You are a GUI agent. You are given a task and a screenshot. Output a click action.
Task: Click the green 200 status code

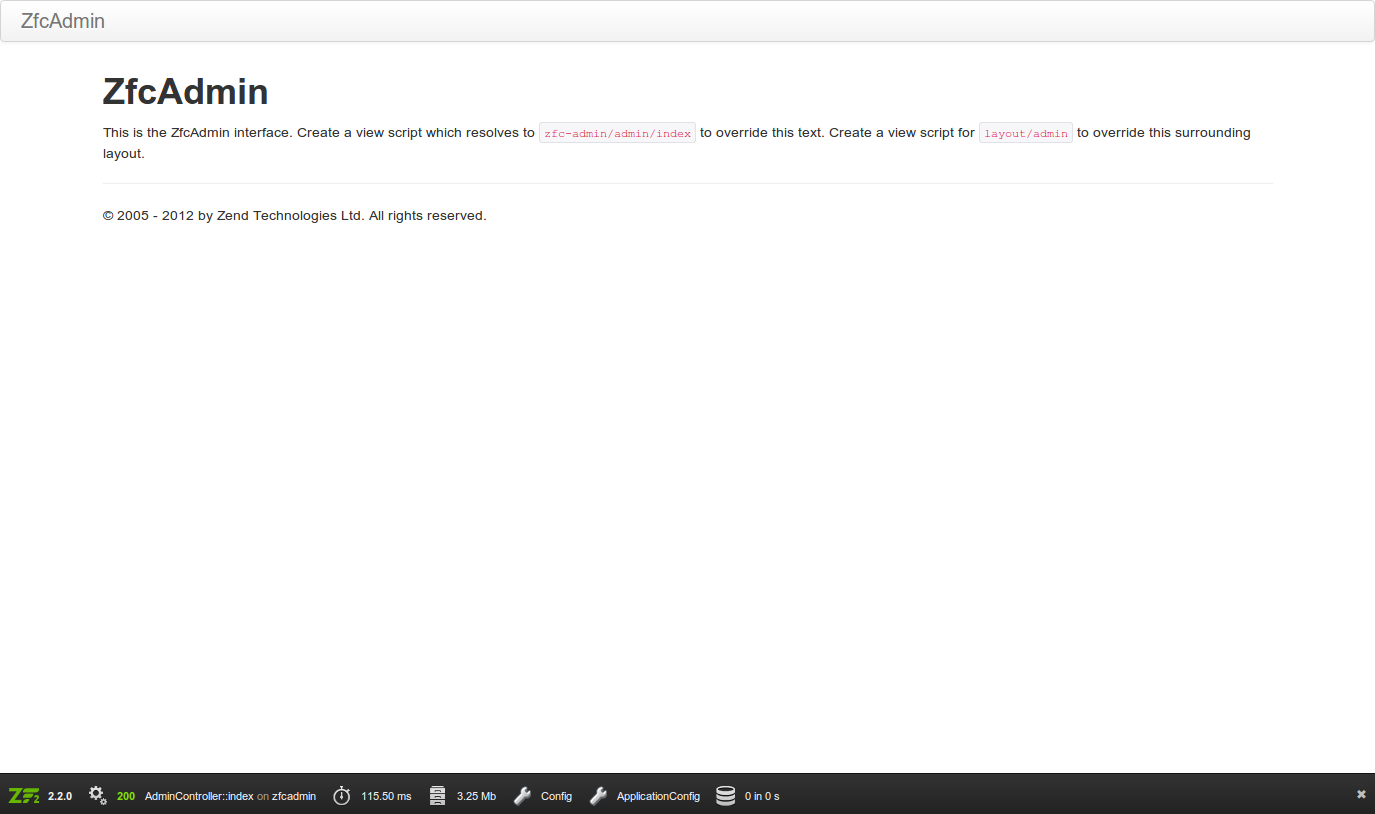coord(126,796)
